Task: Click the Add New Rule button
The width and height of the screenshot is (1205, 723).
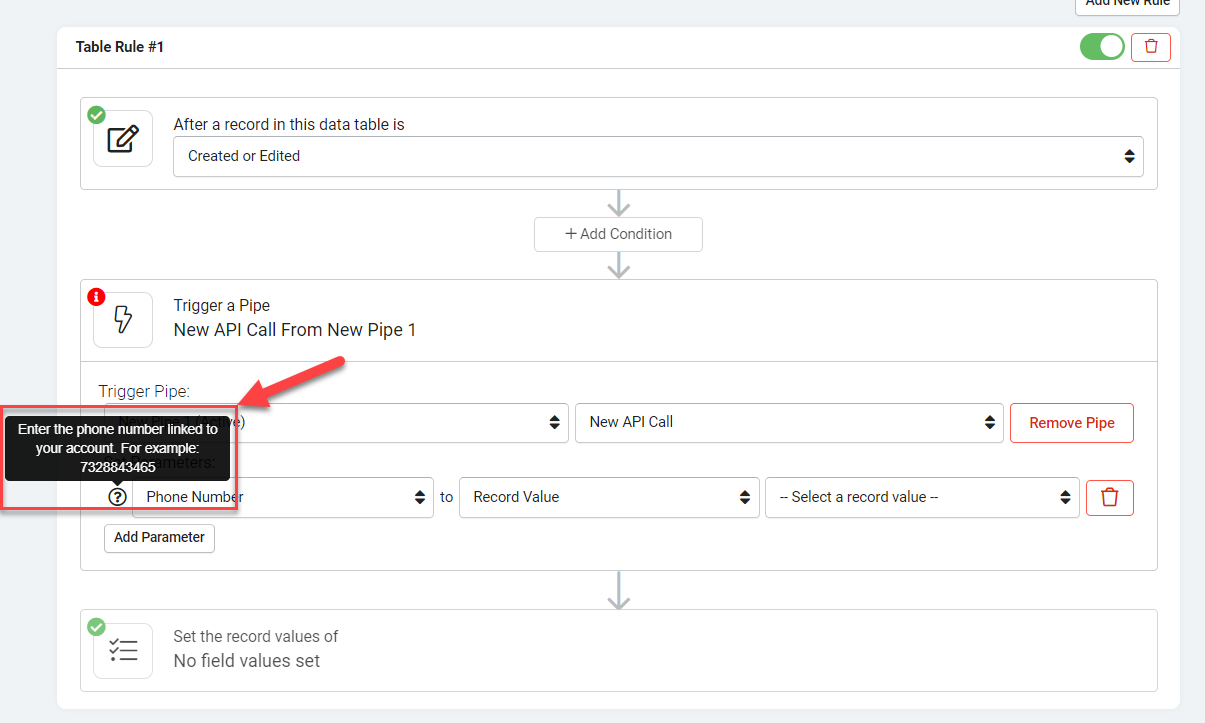Action: (1127, 4)
